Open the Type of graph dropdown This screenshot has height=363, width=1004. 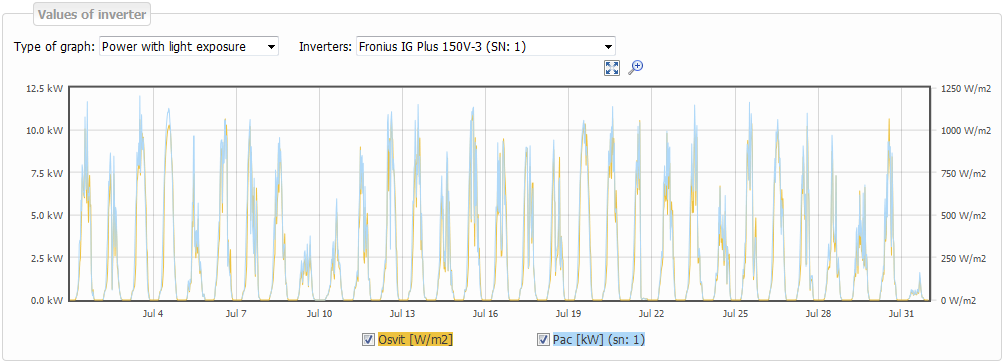click(x=189, y=46)
